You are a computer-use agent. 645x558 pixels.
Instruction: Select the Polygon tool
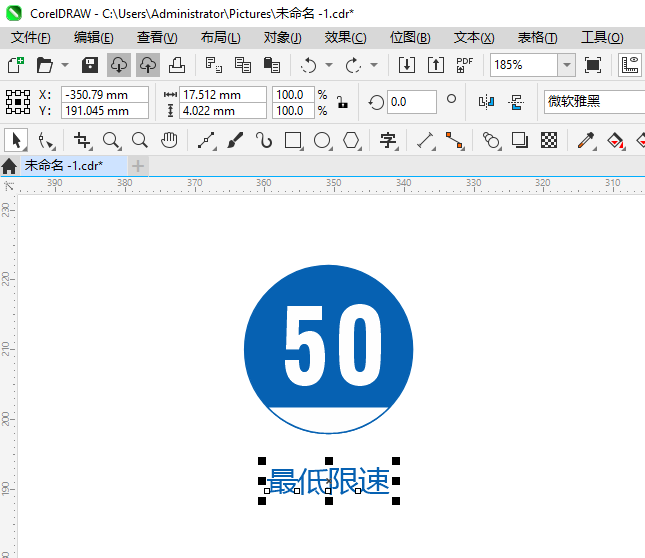[351, 140]
